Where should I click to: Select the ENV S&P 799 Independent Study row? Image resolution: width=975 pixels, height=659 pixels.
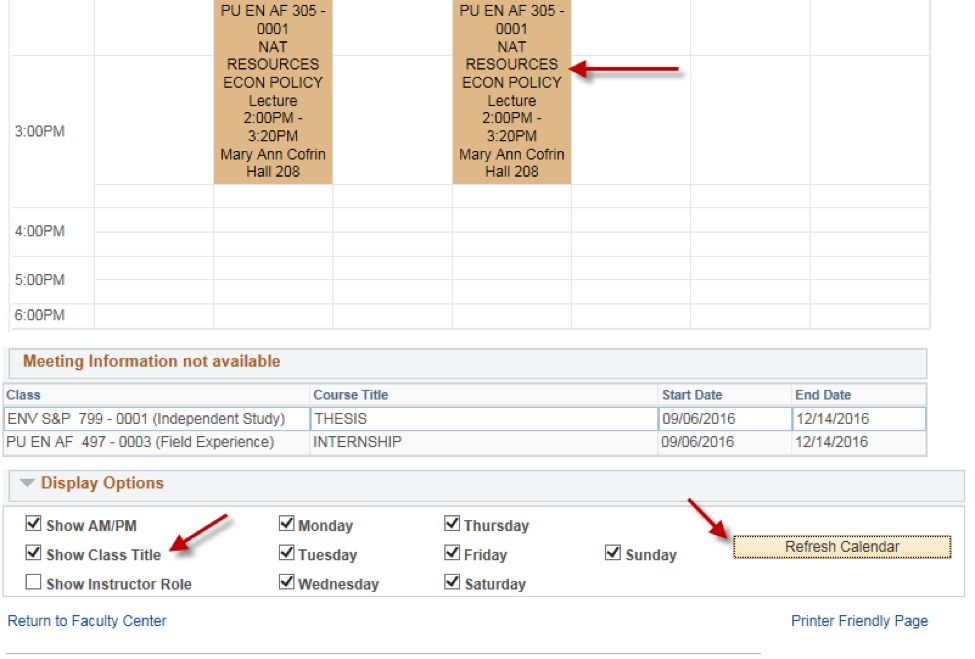(x=146, y=419)
